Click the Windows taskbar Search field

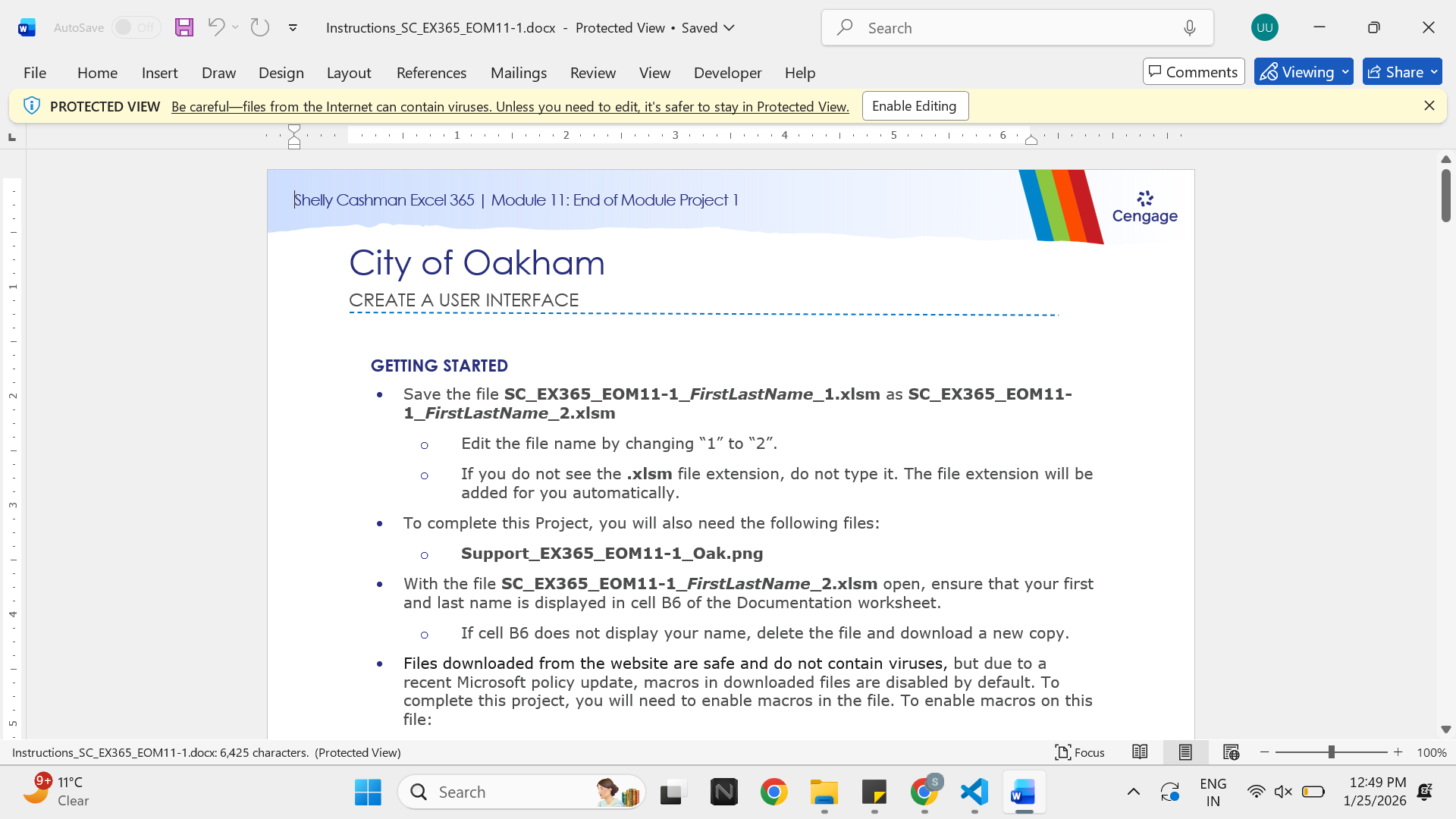tap(522, 792)
